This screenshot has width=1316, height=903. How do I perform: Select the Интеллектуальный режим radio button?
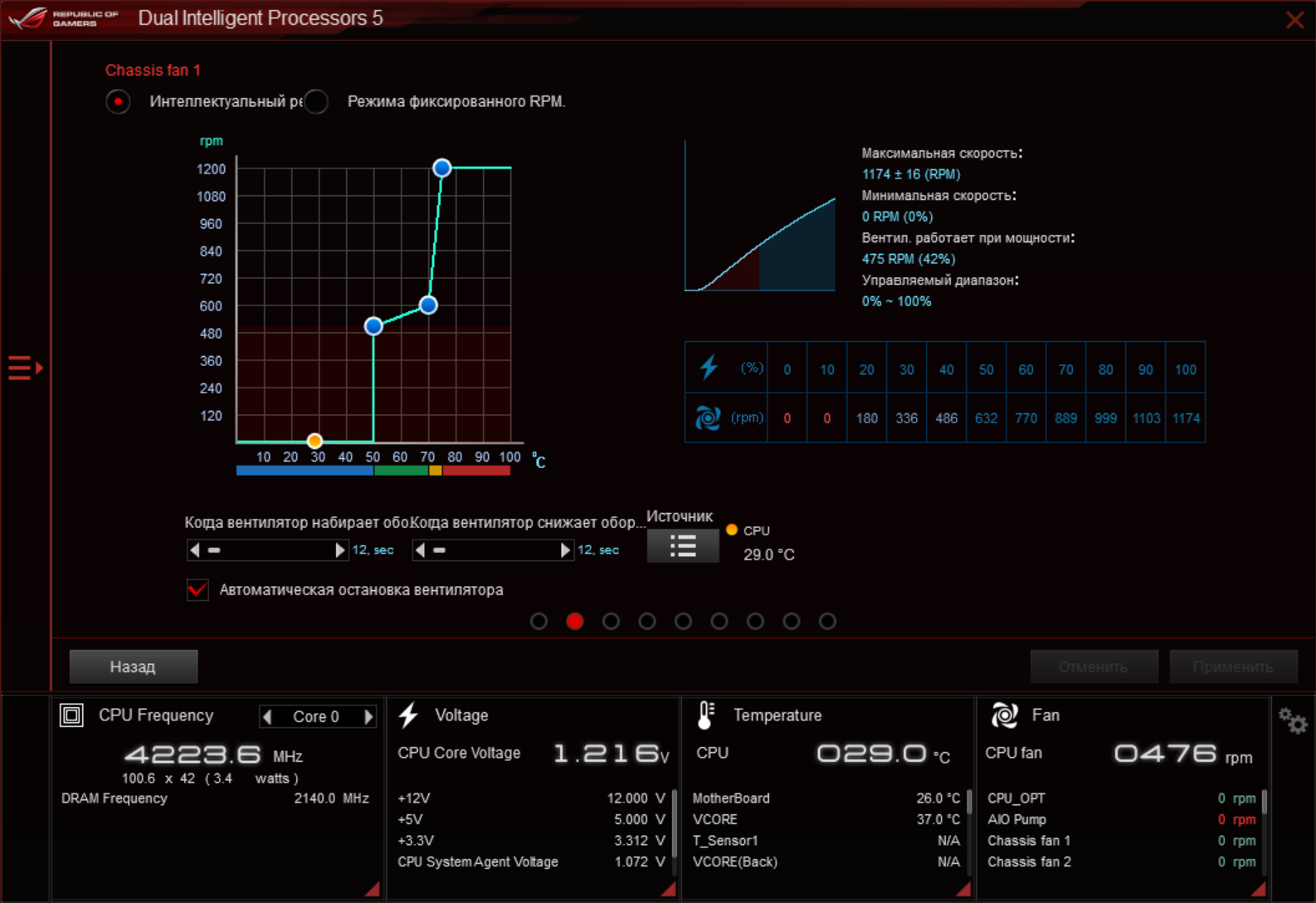(x=118, y=102)
